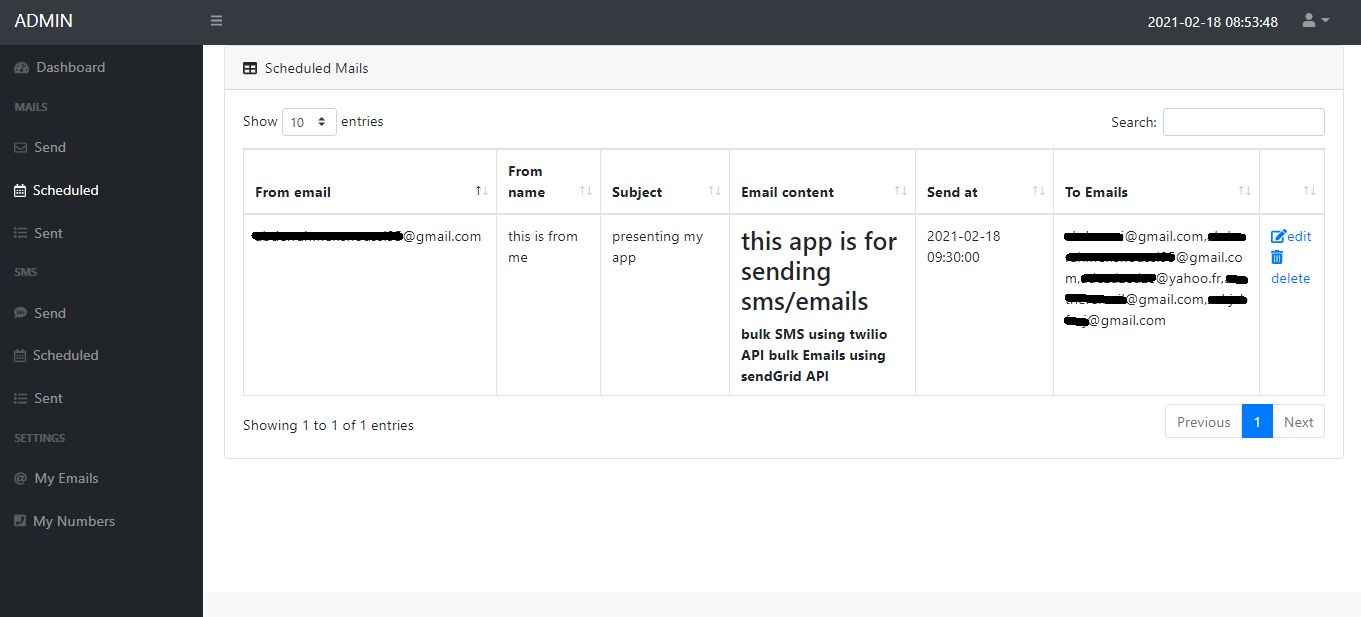Open the user account dropdown

click(1315, 21)
